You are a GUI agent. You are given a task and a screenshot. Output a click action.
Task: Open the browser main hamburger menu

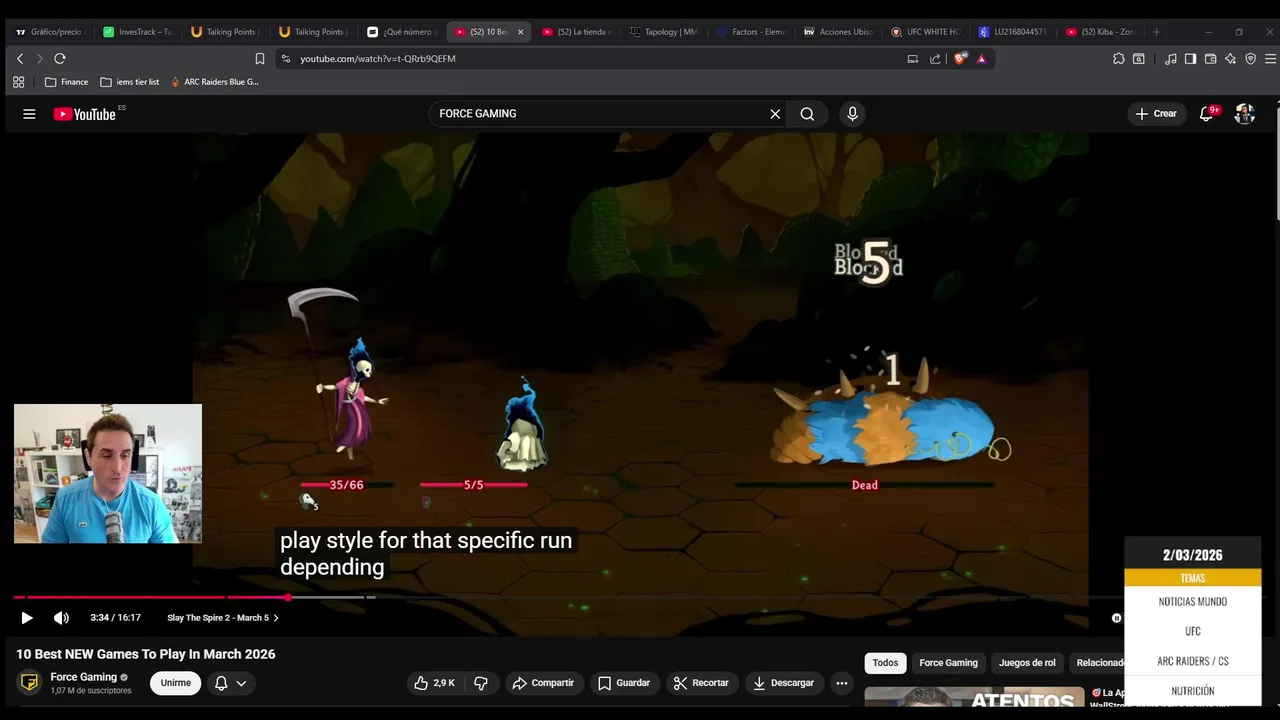1270,59
